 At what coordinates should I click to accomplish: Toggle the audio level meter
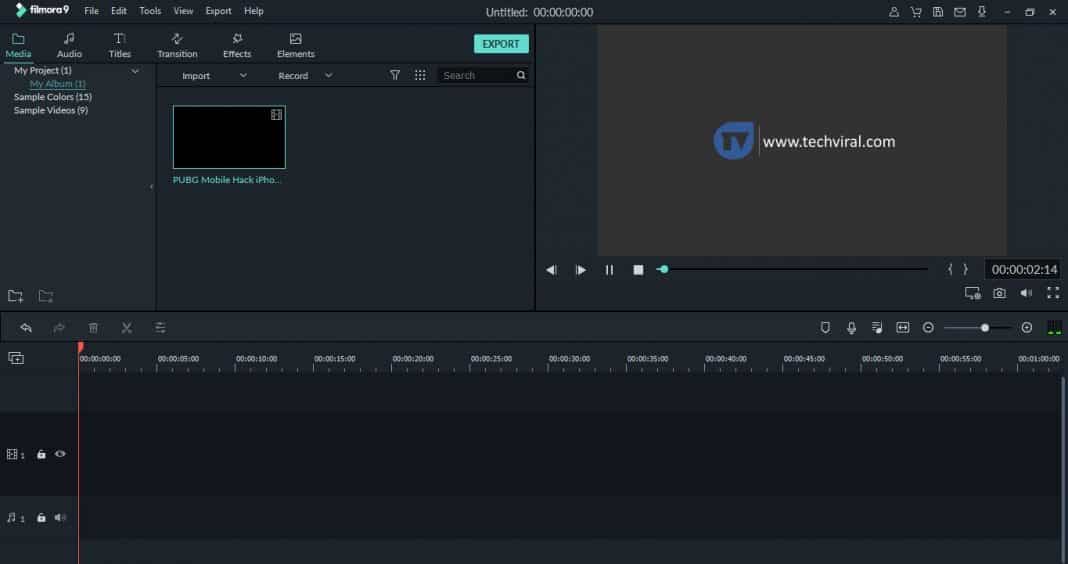click(x=1054, y=328)
